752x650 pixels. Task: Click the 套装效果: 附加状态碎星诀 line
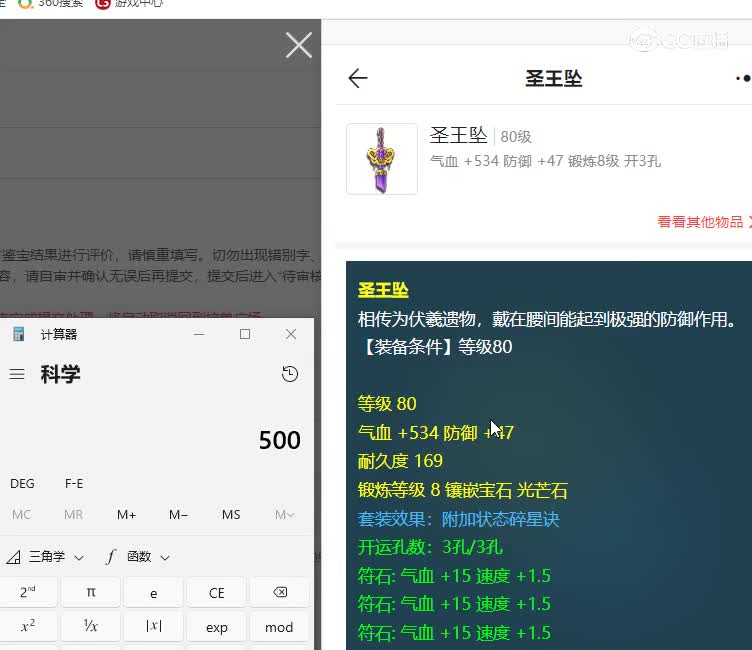458,519
